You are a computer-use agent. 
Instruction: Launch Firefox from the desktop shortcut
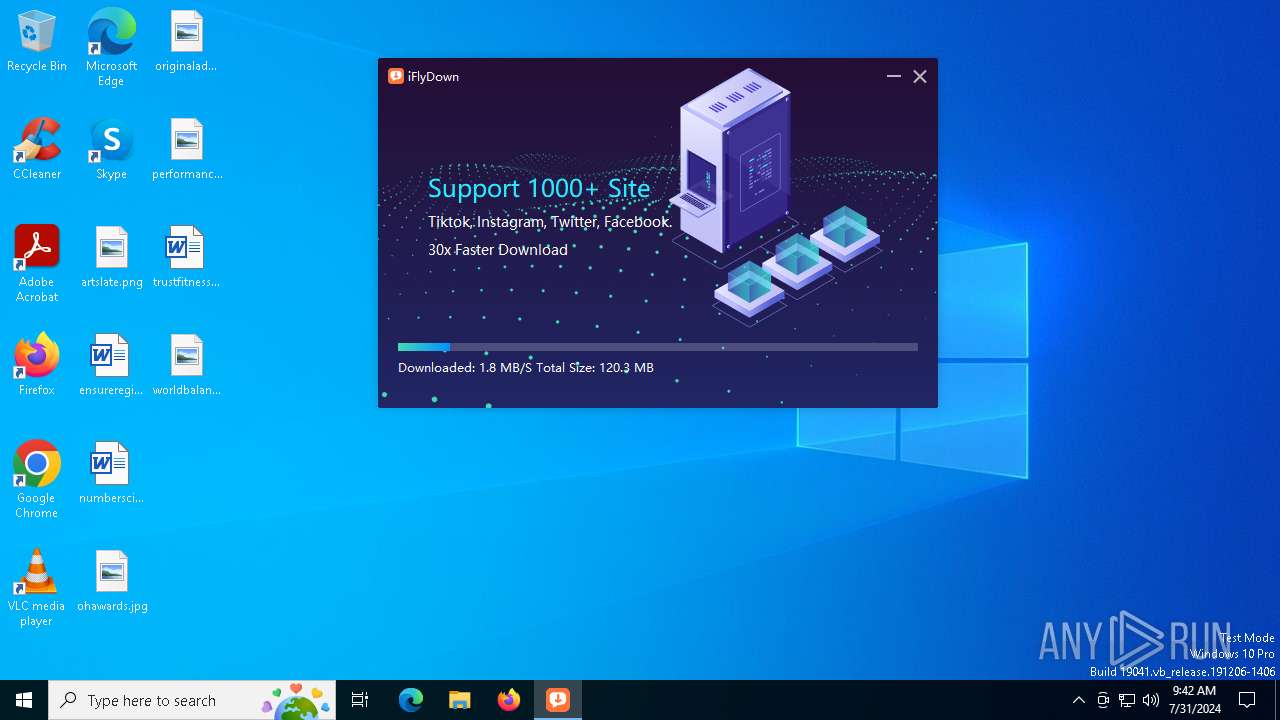pos(37,366)
